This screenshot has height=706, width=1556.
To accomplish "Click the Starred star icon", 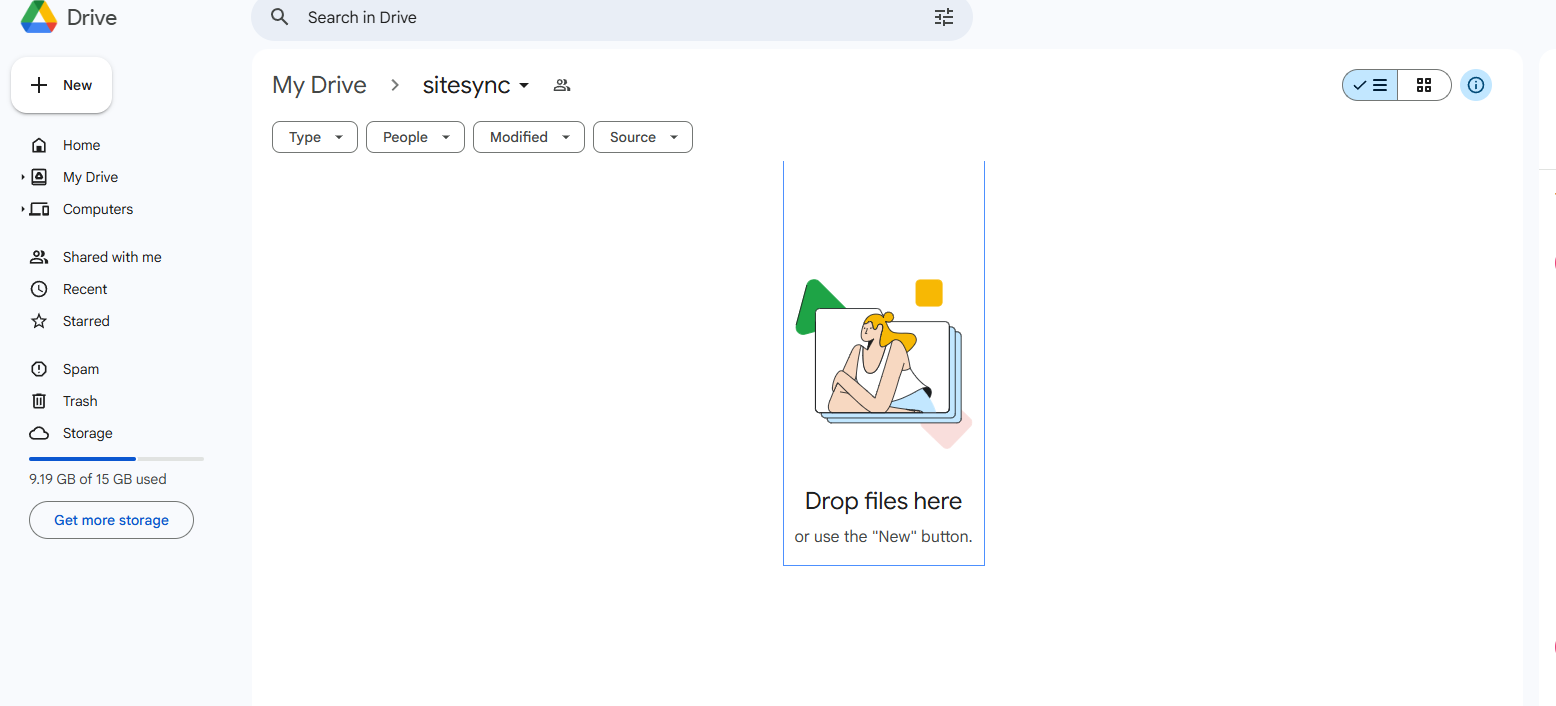I will (x=39, y=321).
